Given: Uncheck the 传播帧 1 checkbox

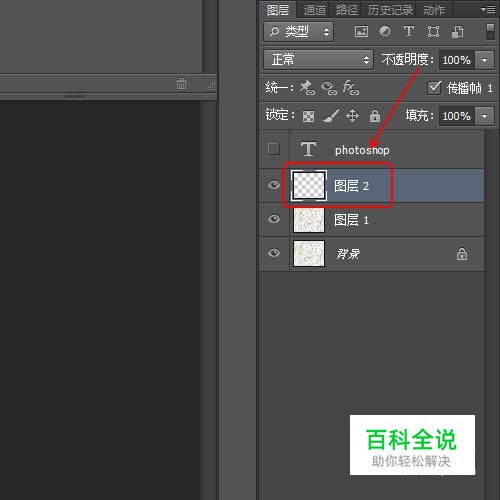Looking at the screenshot, I should (434, 88).
